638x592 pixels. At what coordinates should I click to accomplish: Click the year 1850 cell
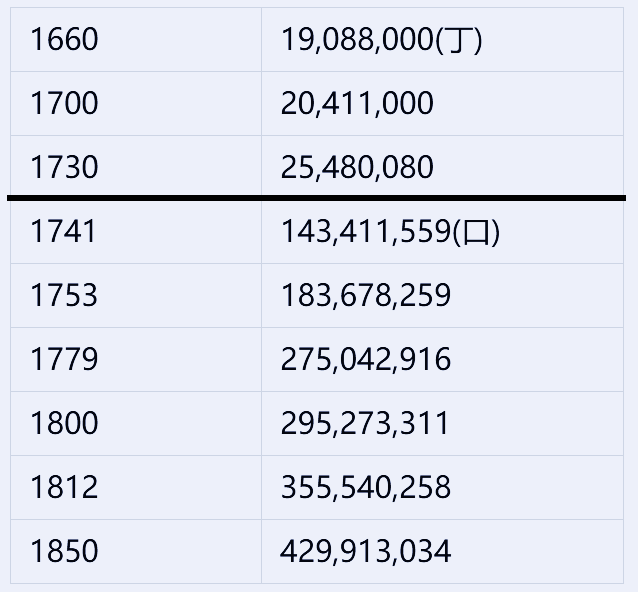click(x=136, y=551)
